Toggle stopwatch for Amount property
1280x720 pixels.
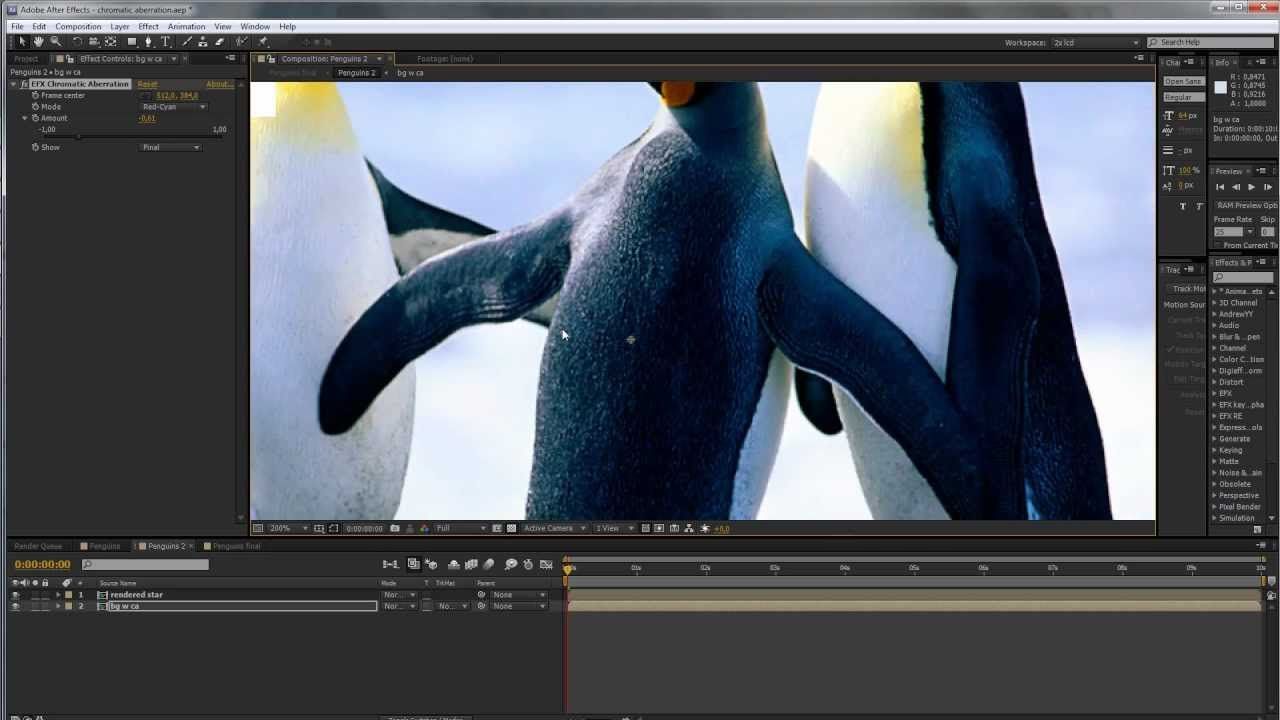[35, 118]
